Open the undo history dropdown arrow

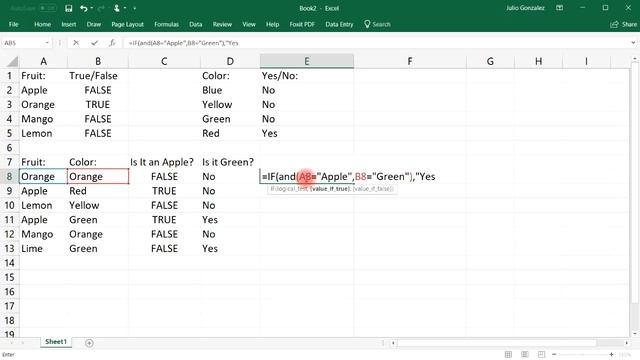92,8
